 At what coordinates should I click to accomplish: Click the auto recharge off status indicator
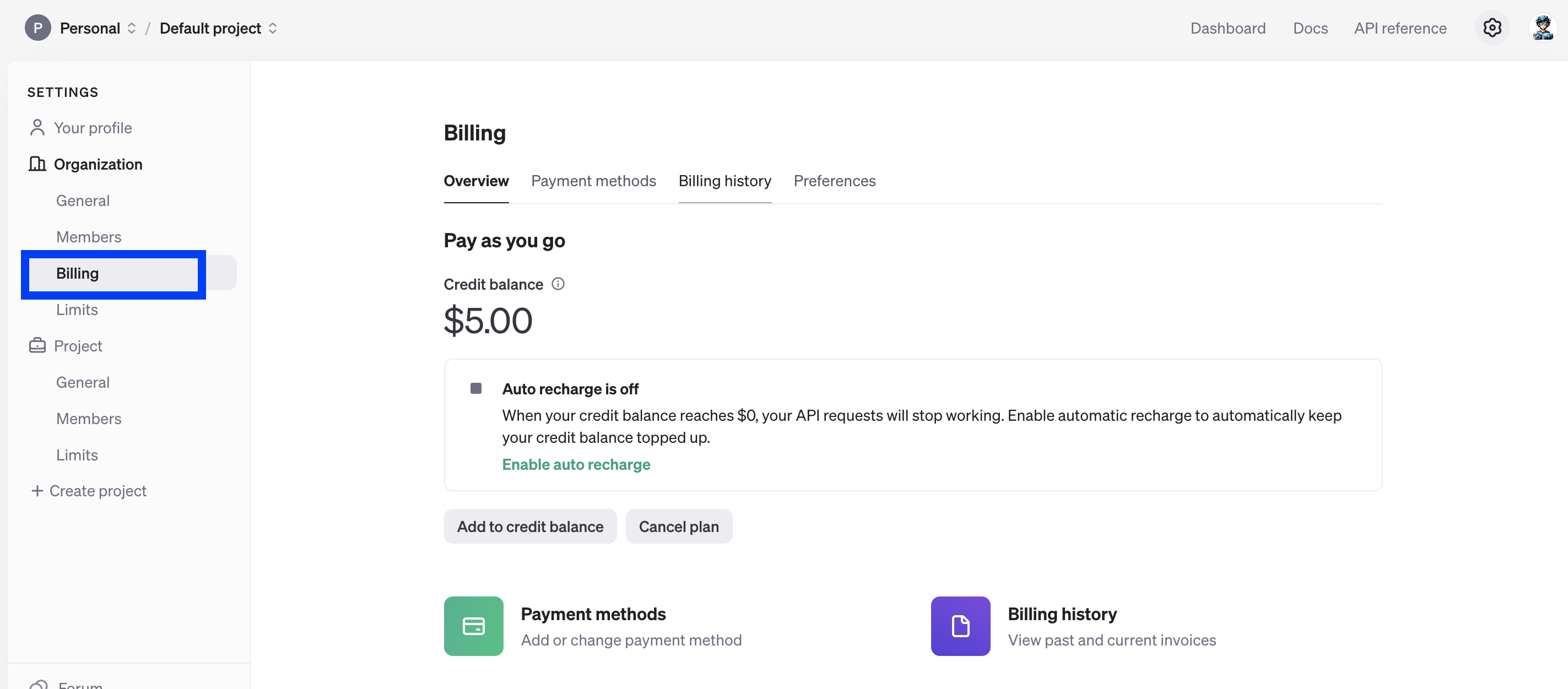476,388
